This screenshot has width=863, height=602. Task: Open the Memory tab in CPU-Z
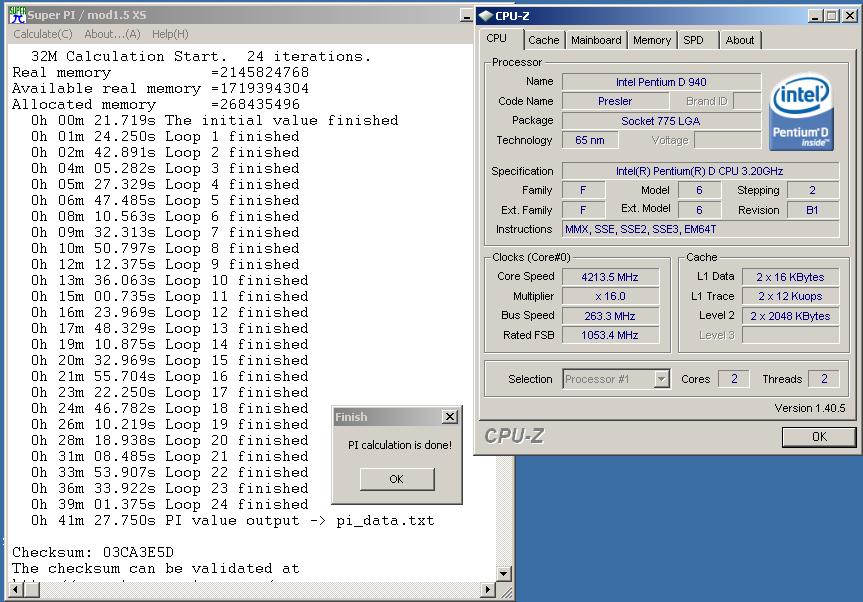point(652,40)
